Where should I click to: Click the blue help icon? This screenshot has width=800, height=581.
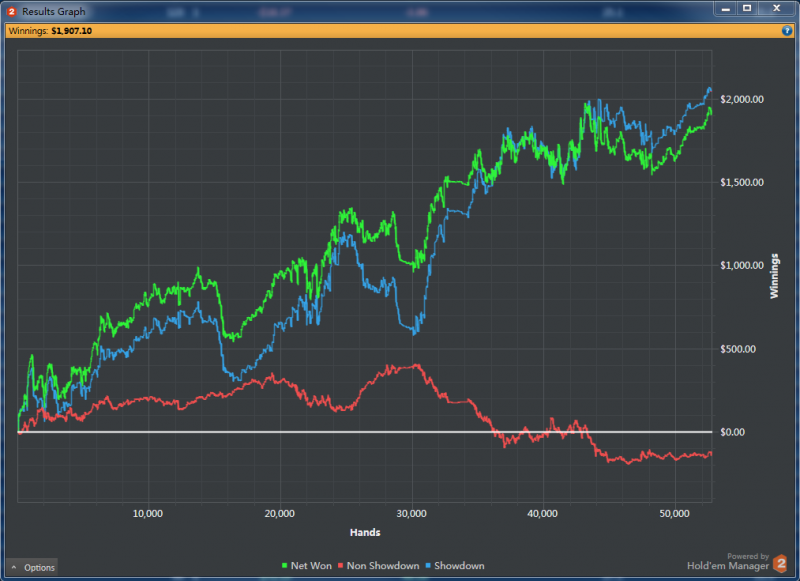coord(787,31)
